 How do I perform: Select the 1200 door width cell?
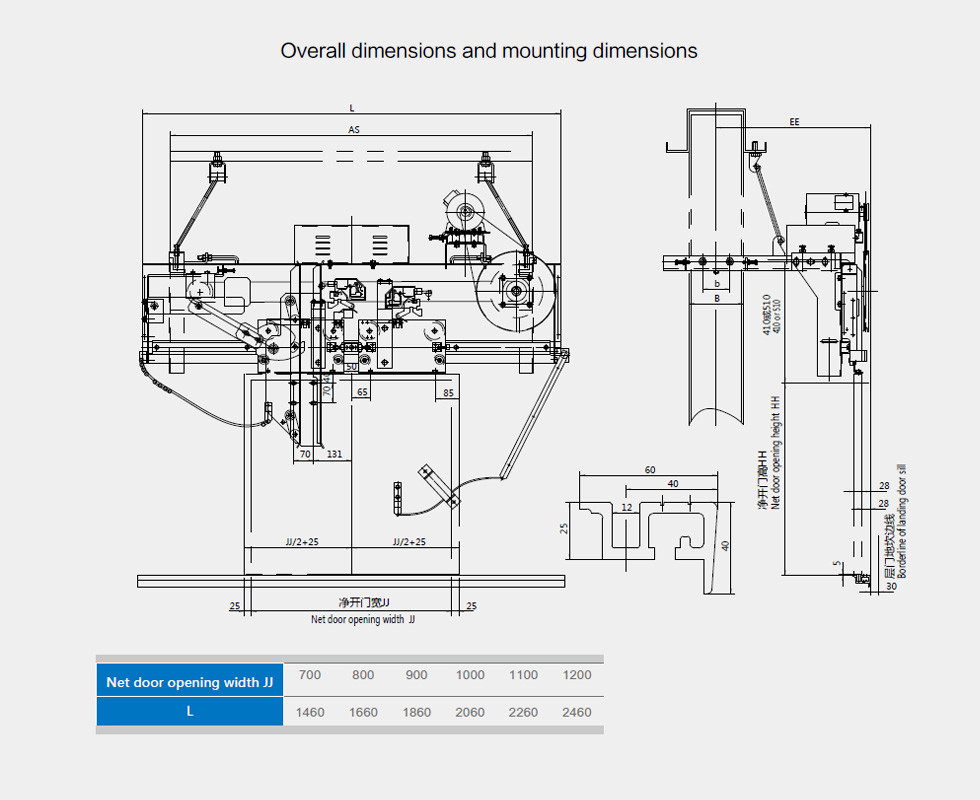tap(577, 675)
